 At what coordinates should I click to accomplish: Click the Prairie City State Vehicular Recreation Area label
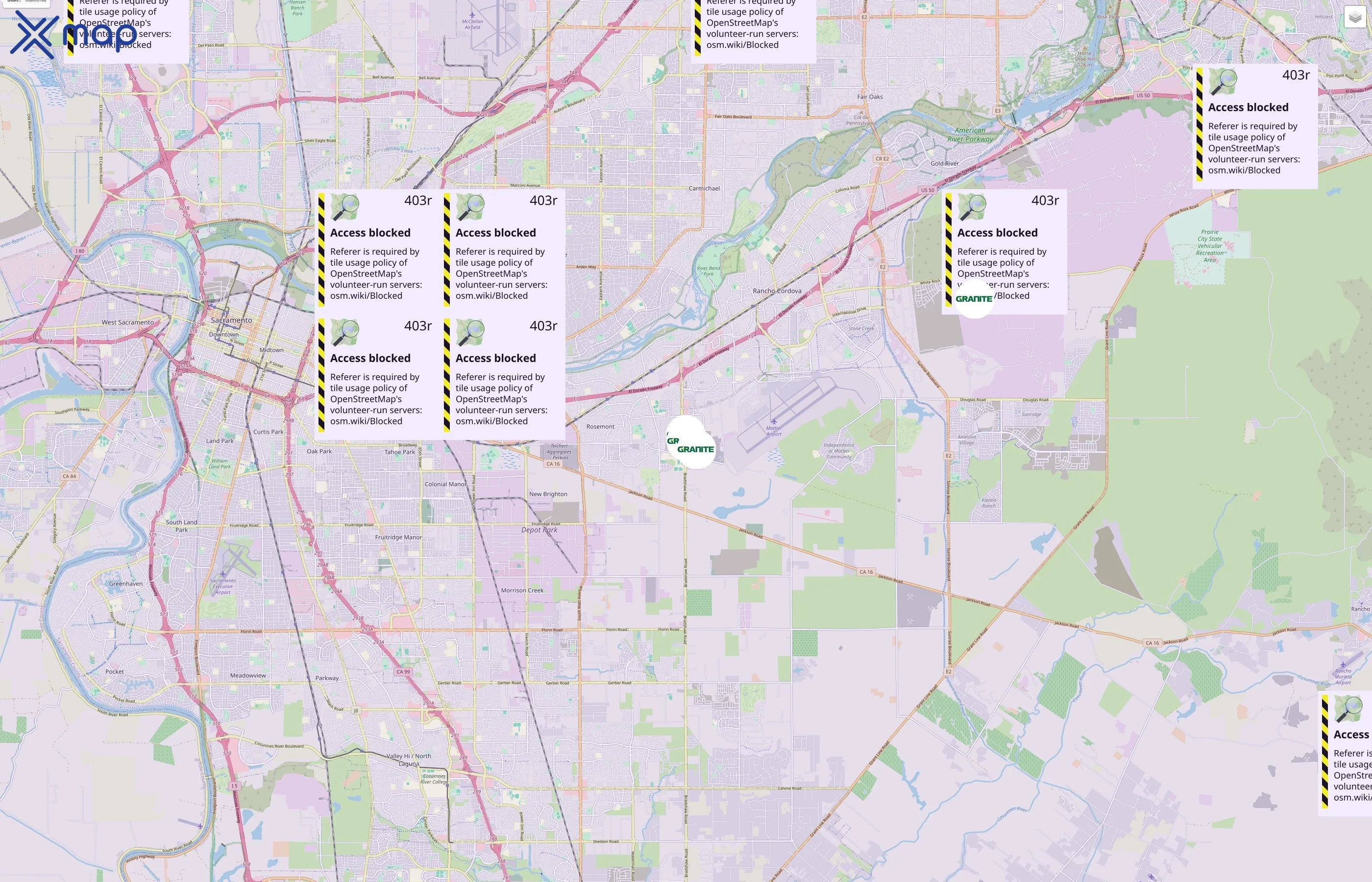tap(1209, 246)
